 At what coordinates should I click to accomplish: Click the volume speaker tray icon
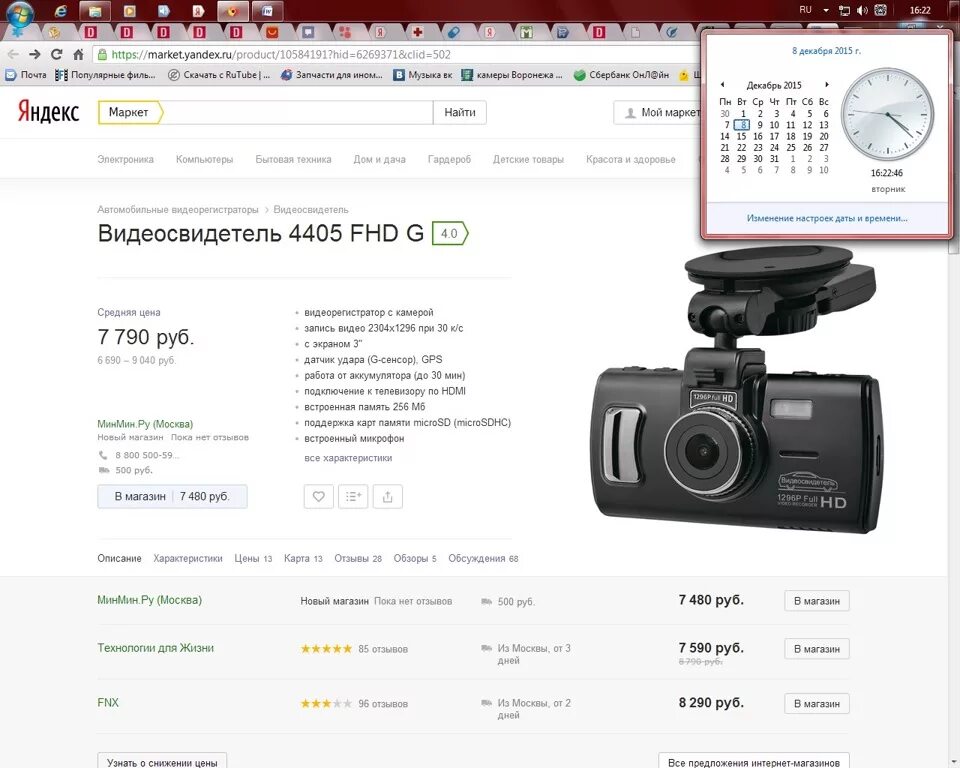pyautogui.click(x=862, y=10)
